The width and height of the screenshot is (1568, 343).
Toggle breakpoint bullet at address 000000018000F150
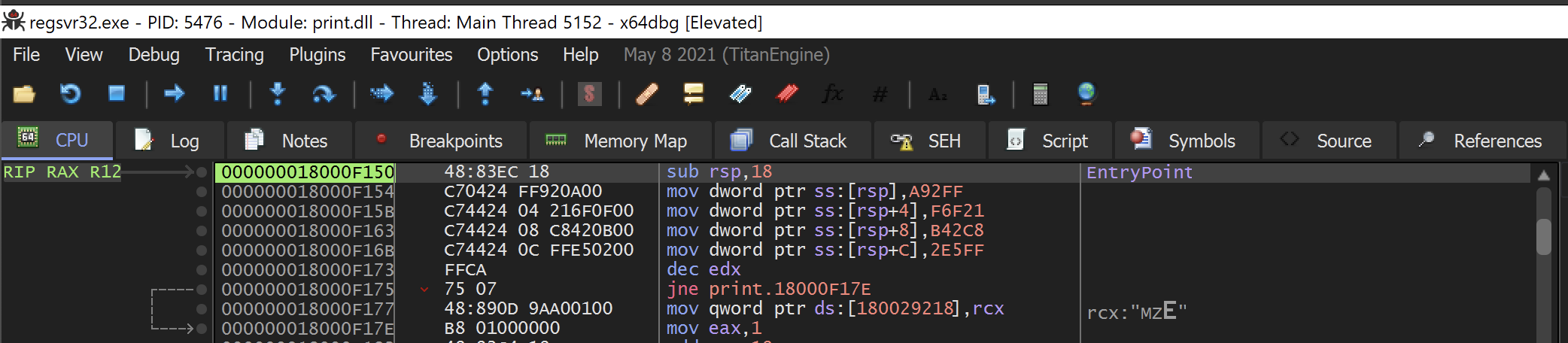coord(202,172)
